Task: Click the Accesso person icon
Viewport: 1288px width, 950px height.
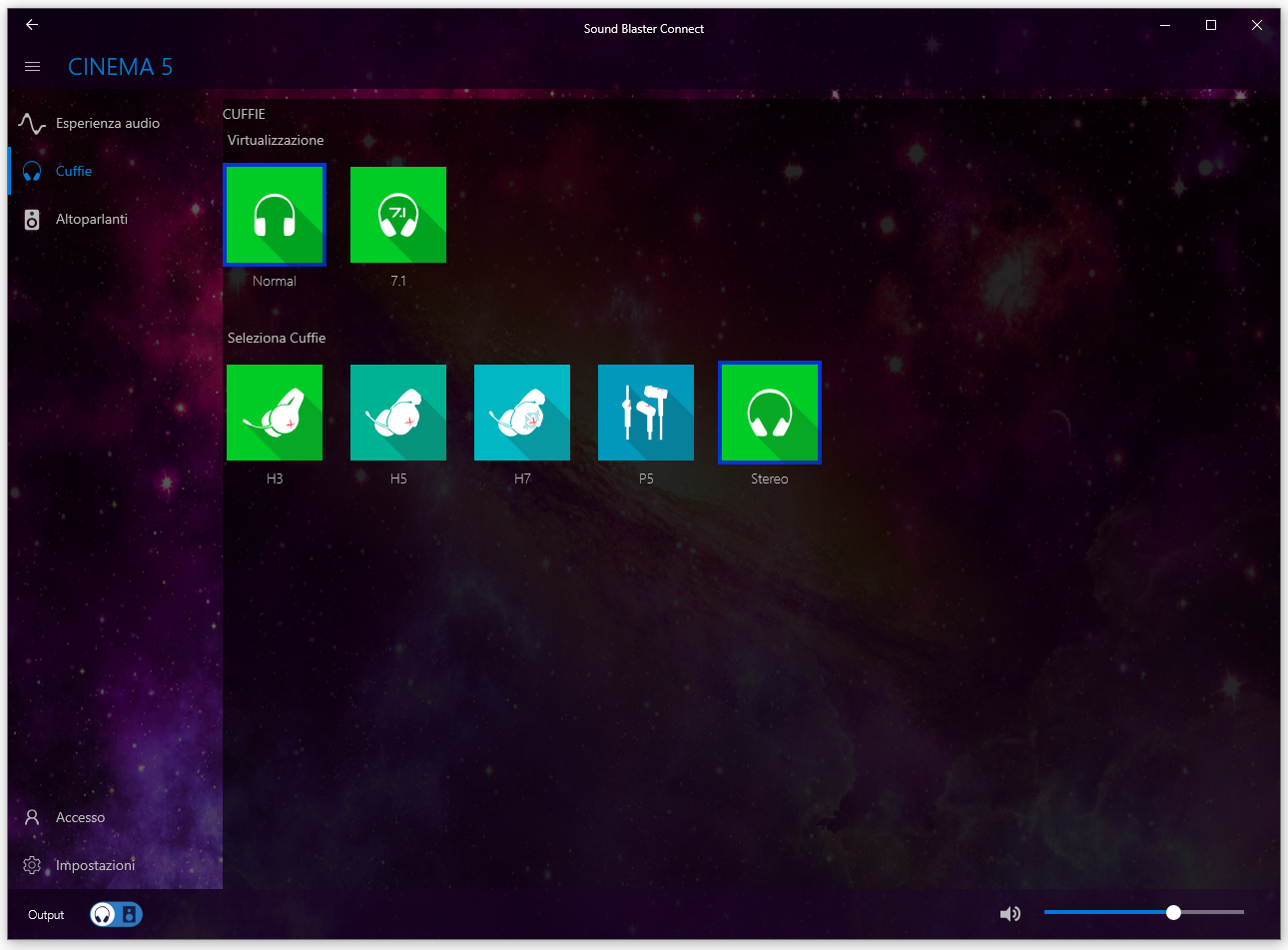Action: pyautogui.click(x=32, y=817)
